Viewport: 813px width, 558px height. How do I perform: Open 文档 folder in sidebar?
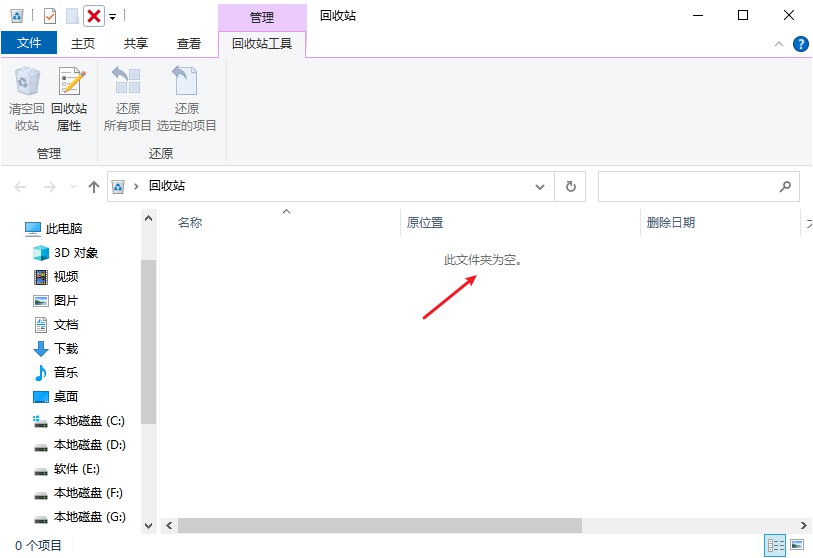pos(55,325)
